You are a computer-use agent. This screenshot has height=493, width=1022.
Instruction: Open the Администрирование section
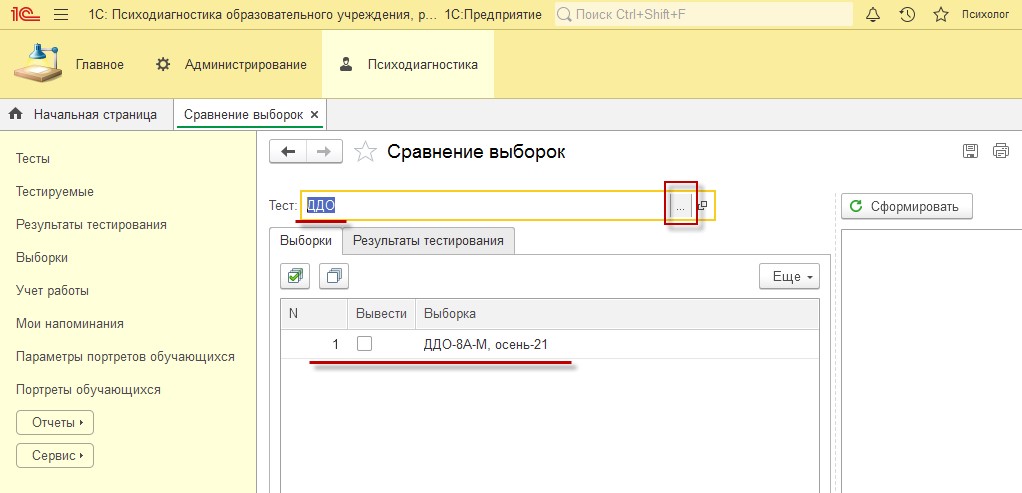[x=246, y=65]
